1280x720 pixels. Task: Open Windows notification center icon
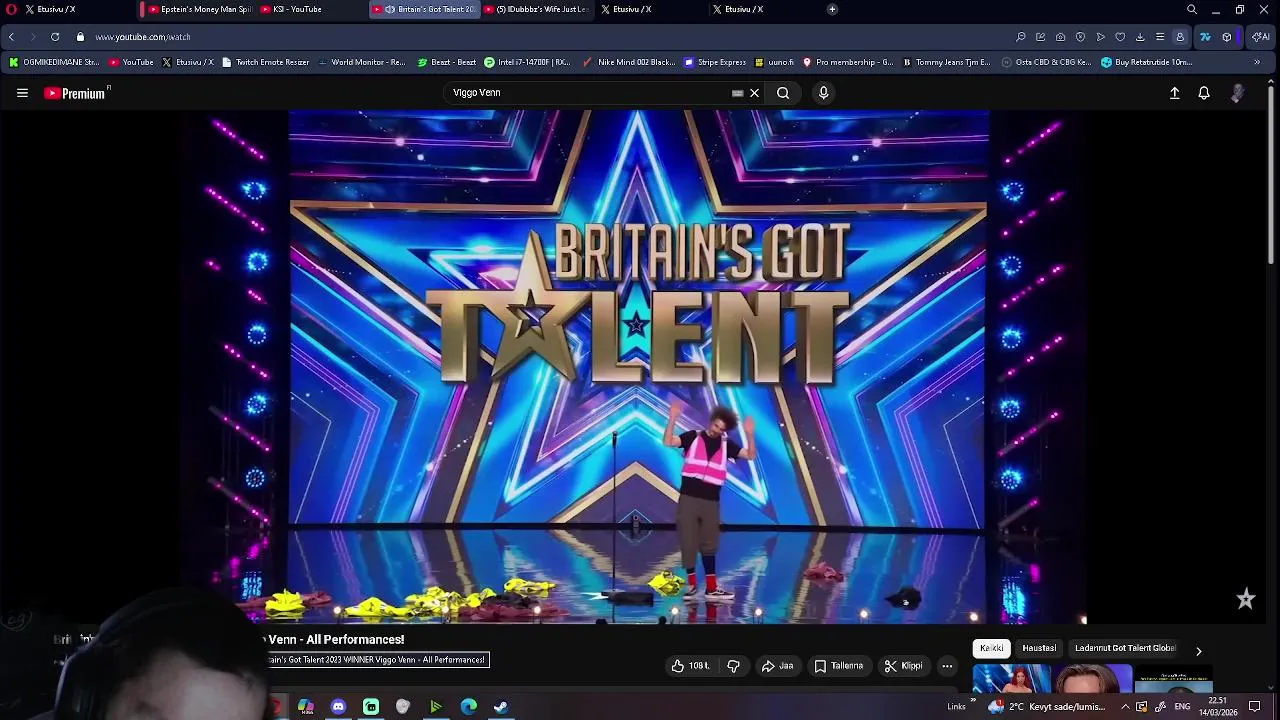point(1255,707)
